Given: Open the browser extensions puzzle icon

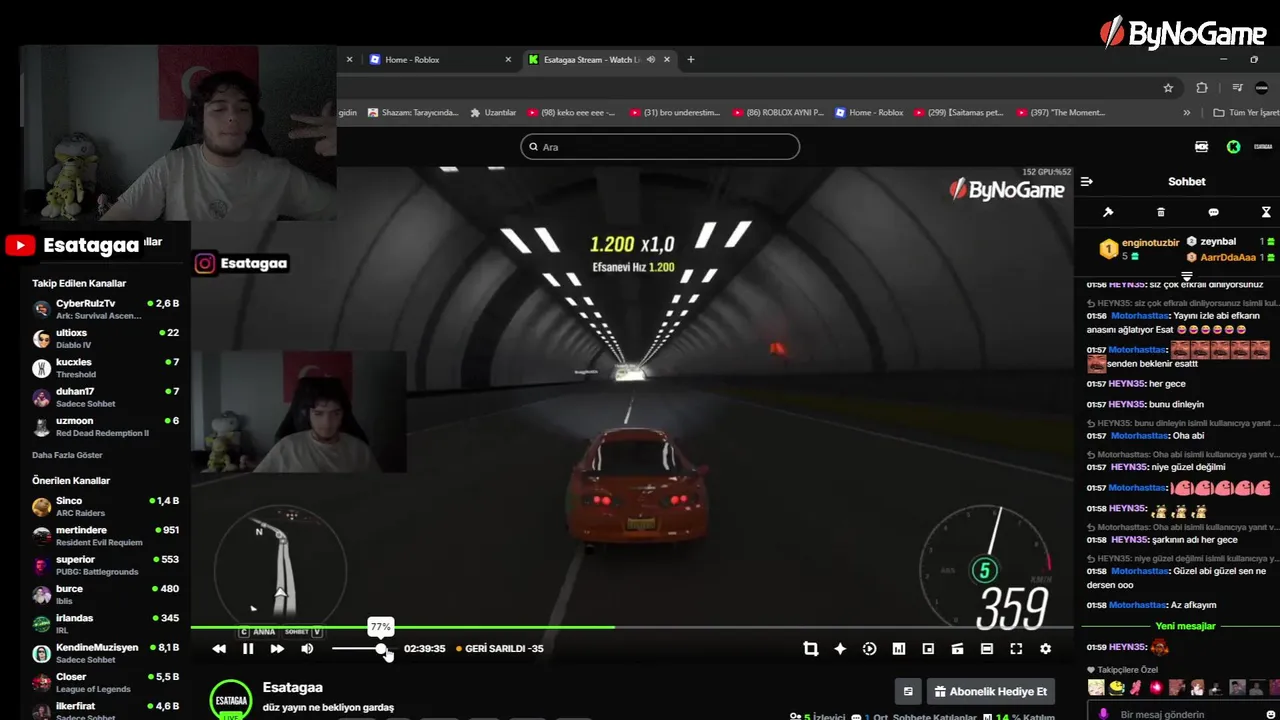Looking at the screenshot, I should [x=1202, y=88].
